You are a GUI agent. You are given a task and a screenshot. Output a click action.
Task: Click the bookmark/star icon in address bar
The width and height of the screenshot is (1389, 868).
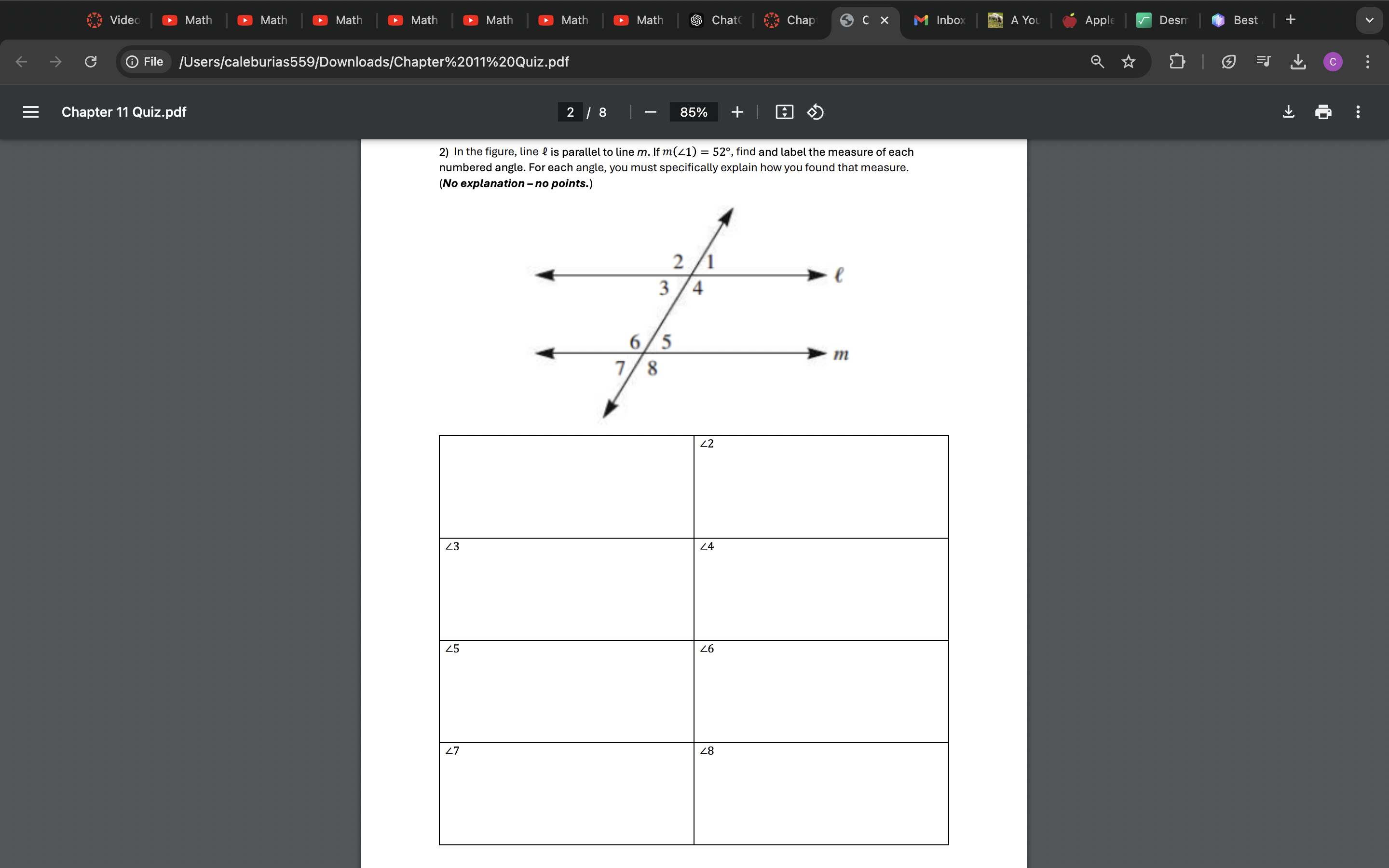(1128, 62)
